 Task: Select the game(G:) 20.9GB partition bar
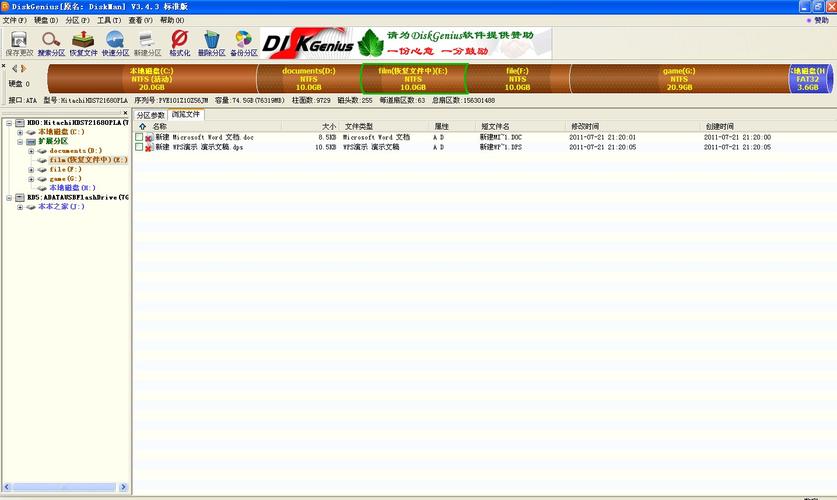pyautogui.click(x=679, y=79)
